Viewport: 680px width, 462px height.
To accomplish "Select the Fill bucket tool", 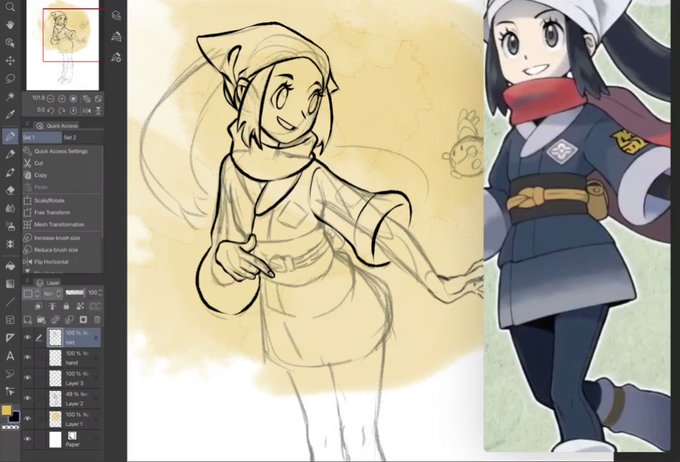I will [10, 265].
